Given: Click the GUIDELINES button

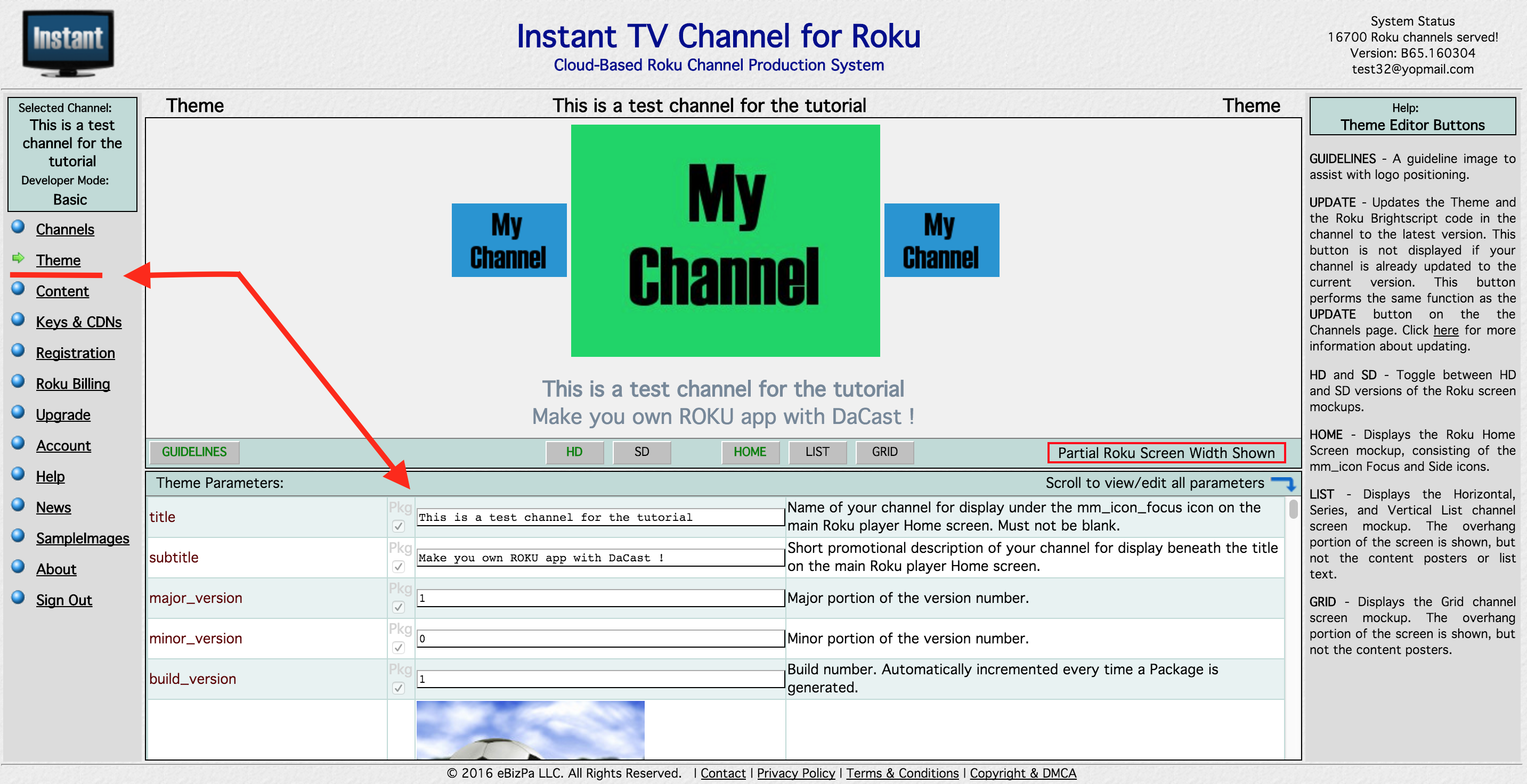Looking at the screenshot, I should (194, 452).
